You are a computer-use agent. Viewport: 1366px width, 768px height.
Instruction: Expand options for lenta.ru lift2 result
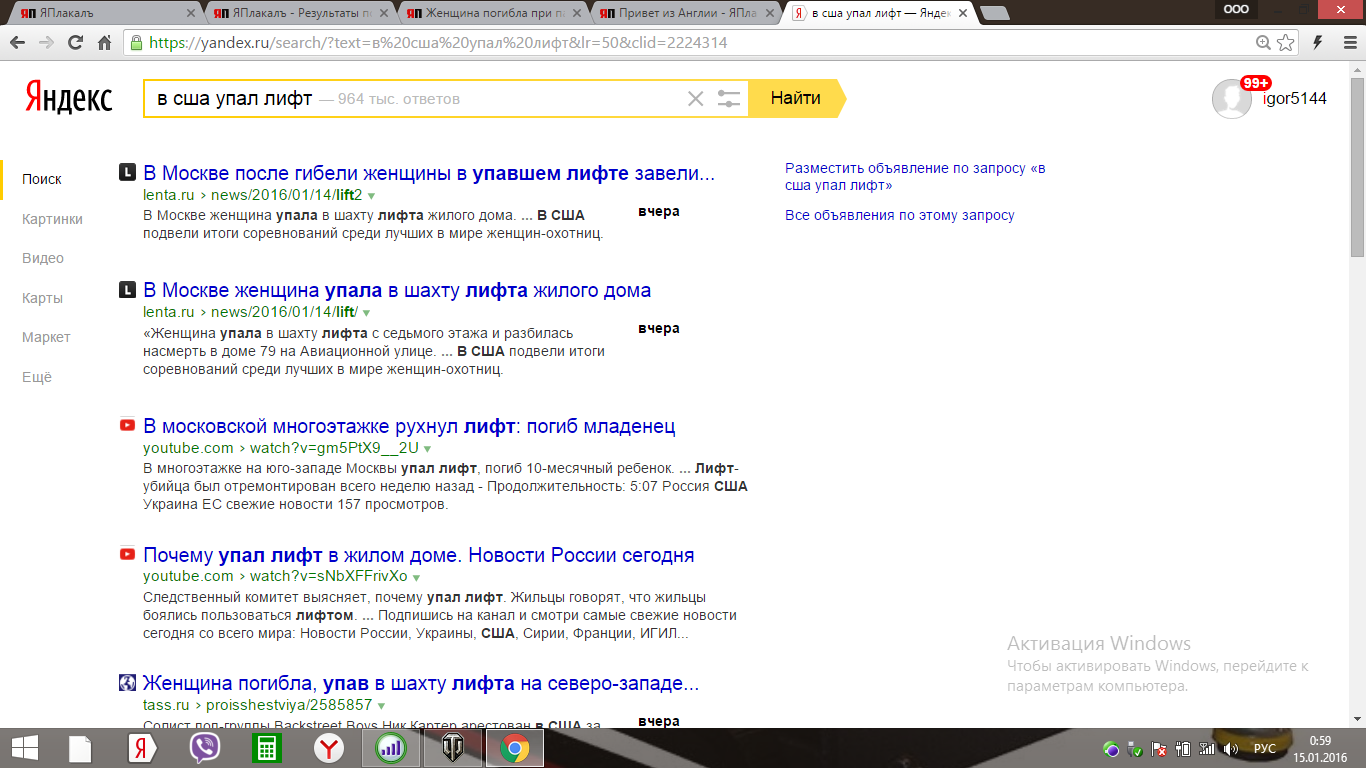coord(371,196)
